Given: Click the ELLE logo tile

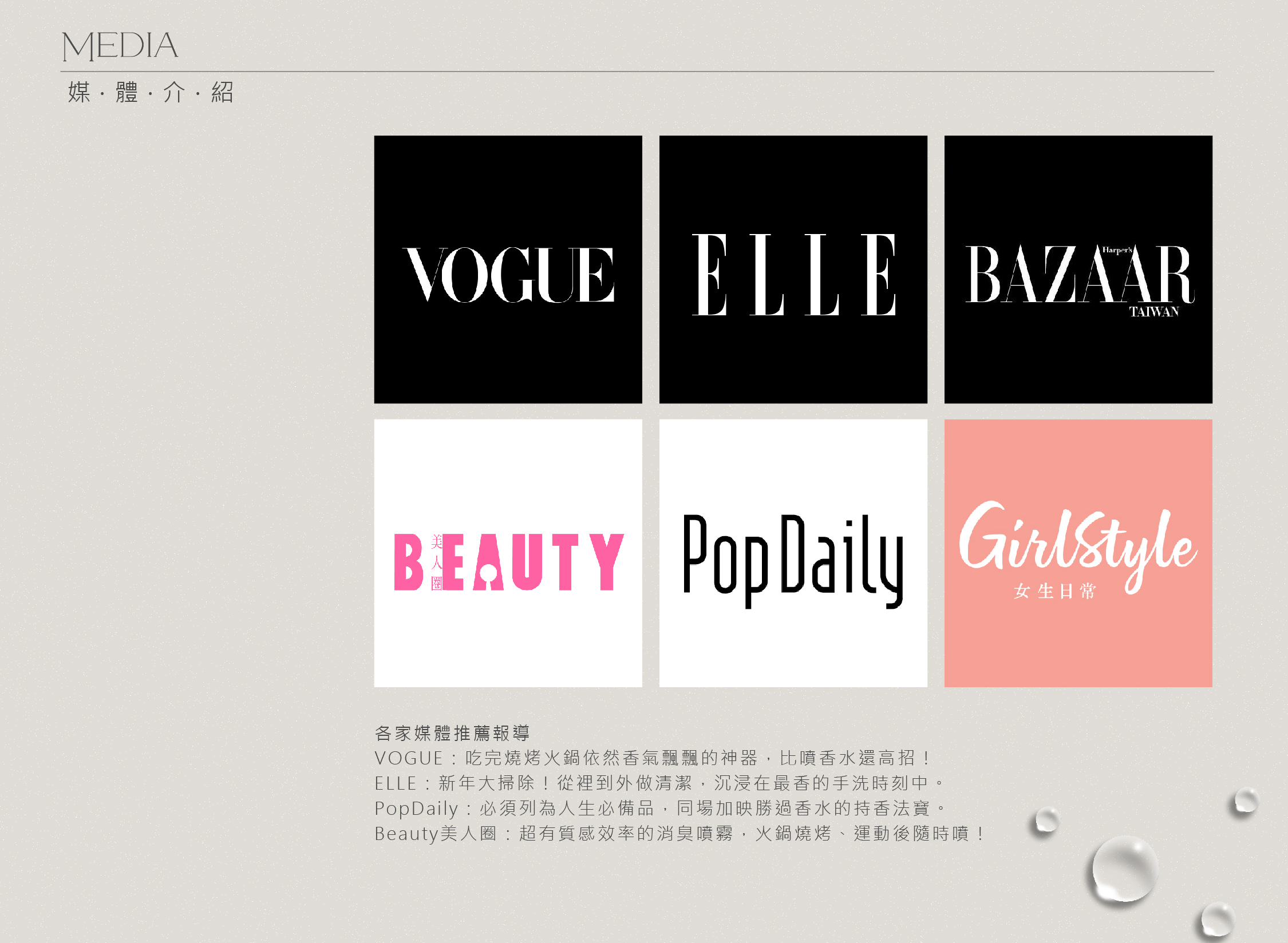Looking at the screenshot, I should 793,270.
